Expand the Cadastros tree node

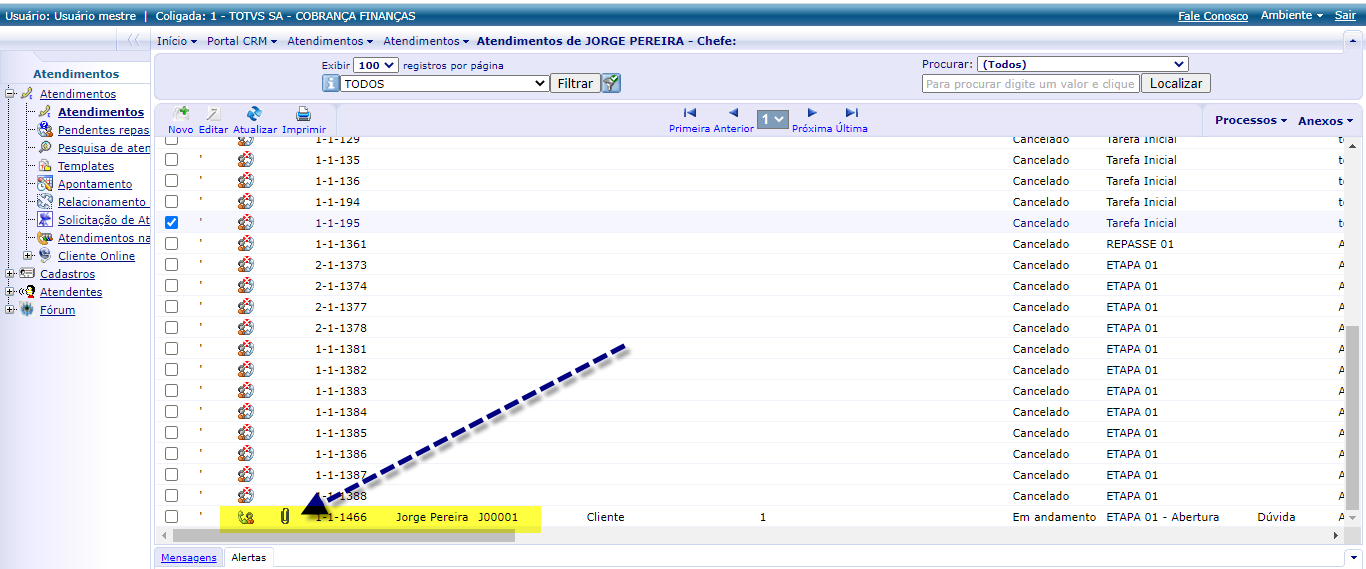pos(10,274)
